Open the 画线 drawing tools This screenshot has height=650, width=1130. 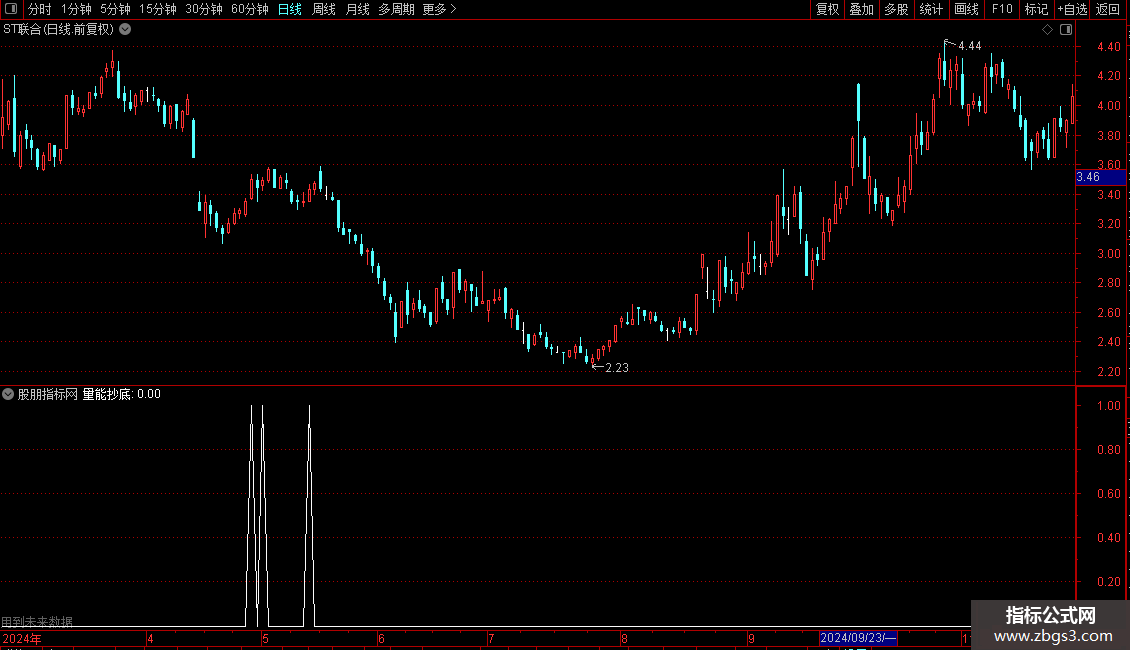966,9
